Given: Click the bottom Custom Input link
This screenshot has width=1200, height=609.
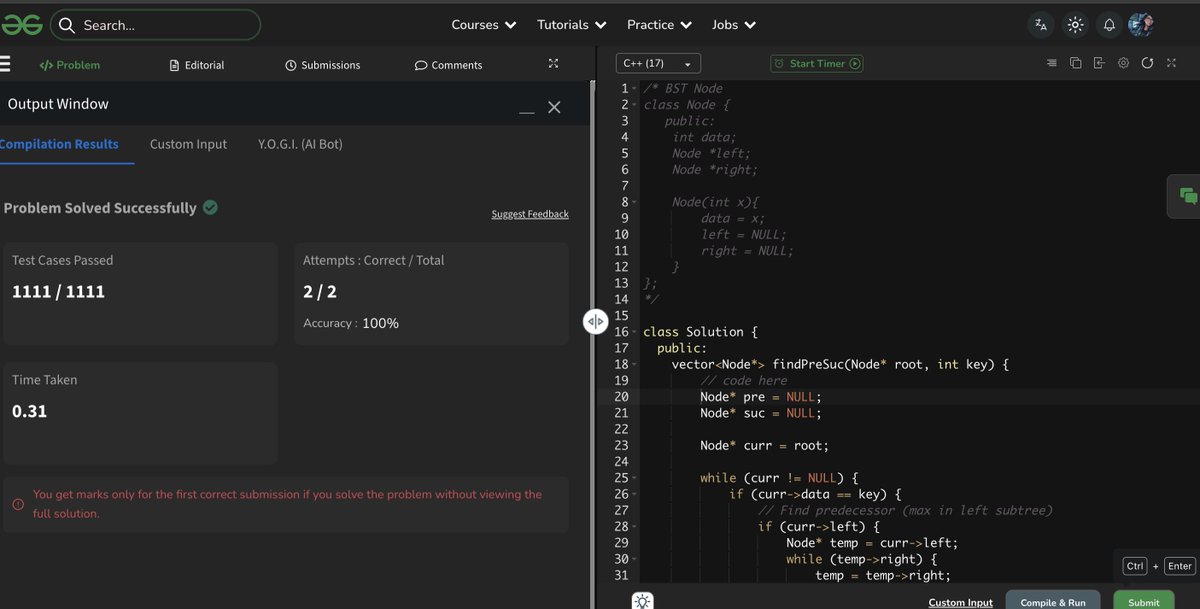Looking at the screenshot, I should (x=960, y=602).
